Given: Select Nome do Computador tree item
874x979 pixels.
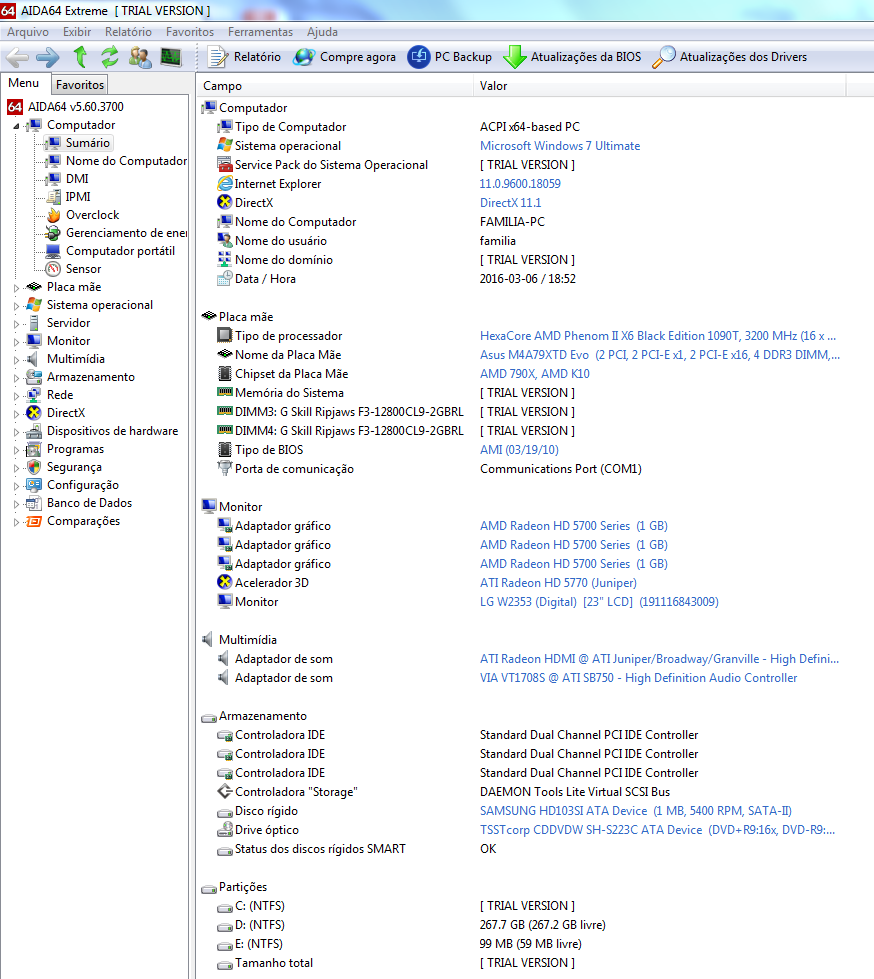Looking at the screenshot, I should pos(126,161).
